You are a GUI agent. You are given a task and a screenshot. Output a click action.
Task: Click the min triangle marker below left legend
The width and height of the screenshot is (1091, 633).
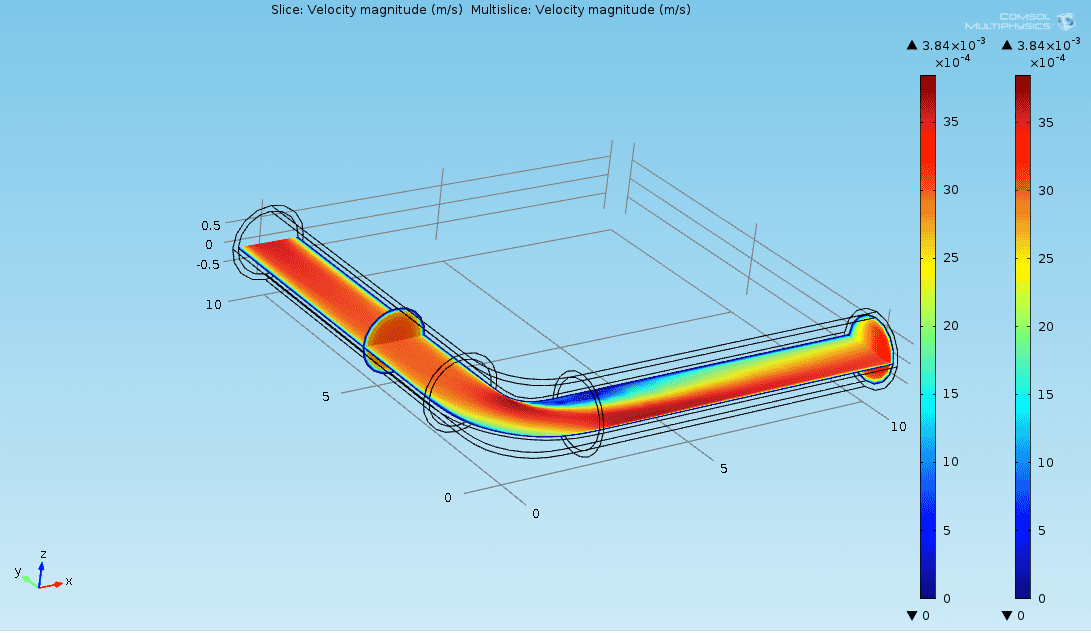(x=911, y=615)
